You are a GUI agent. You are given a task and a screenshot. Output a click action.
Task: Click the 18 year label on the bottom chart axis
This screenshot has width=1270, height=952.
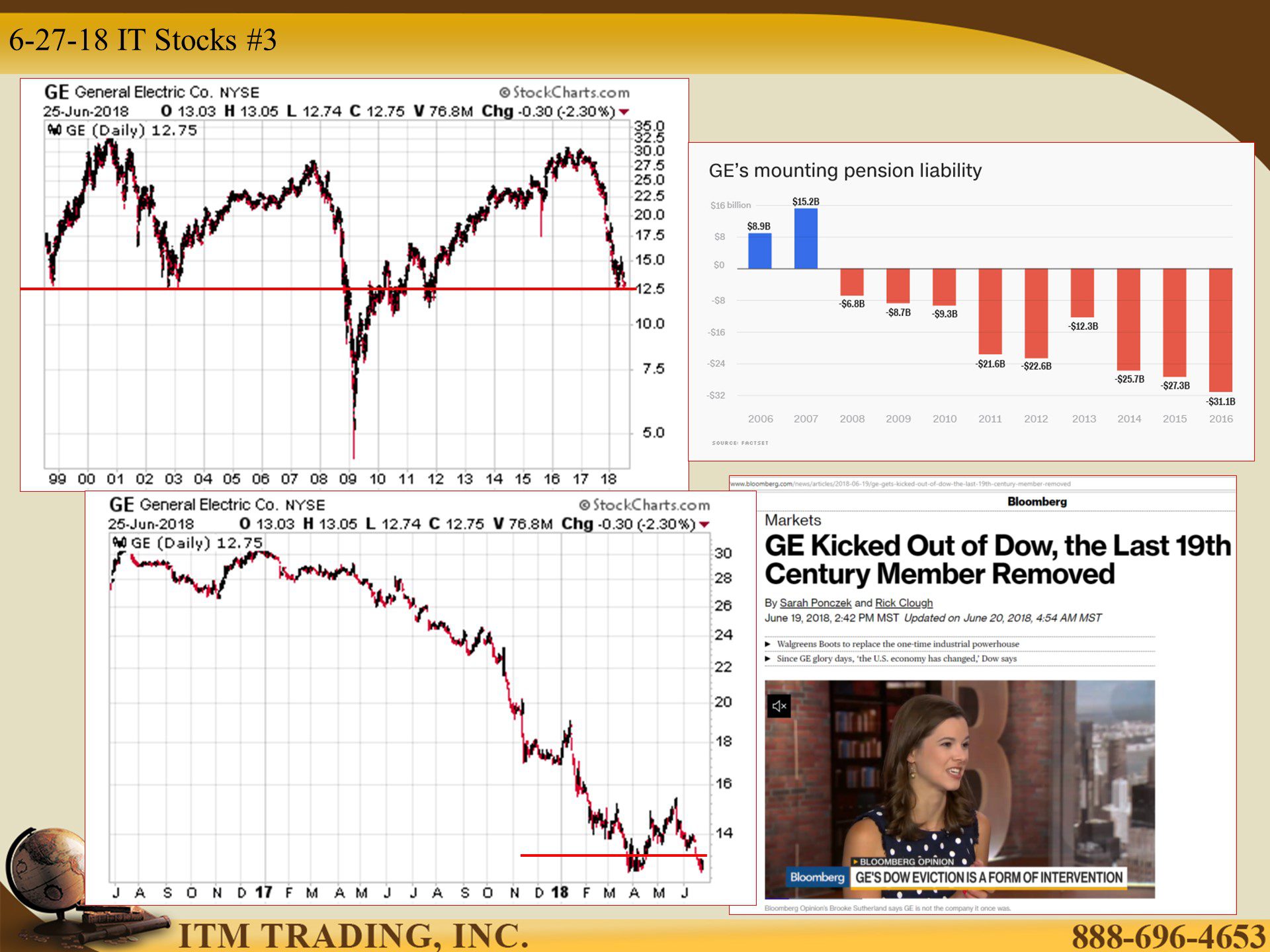click(560, 892)
